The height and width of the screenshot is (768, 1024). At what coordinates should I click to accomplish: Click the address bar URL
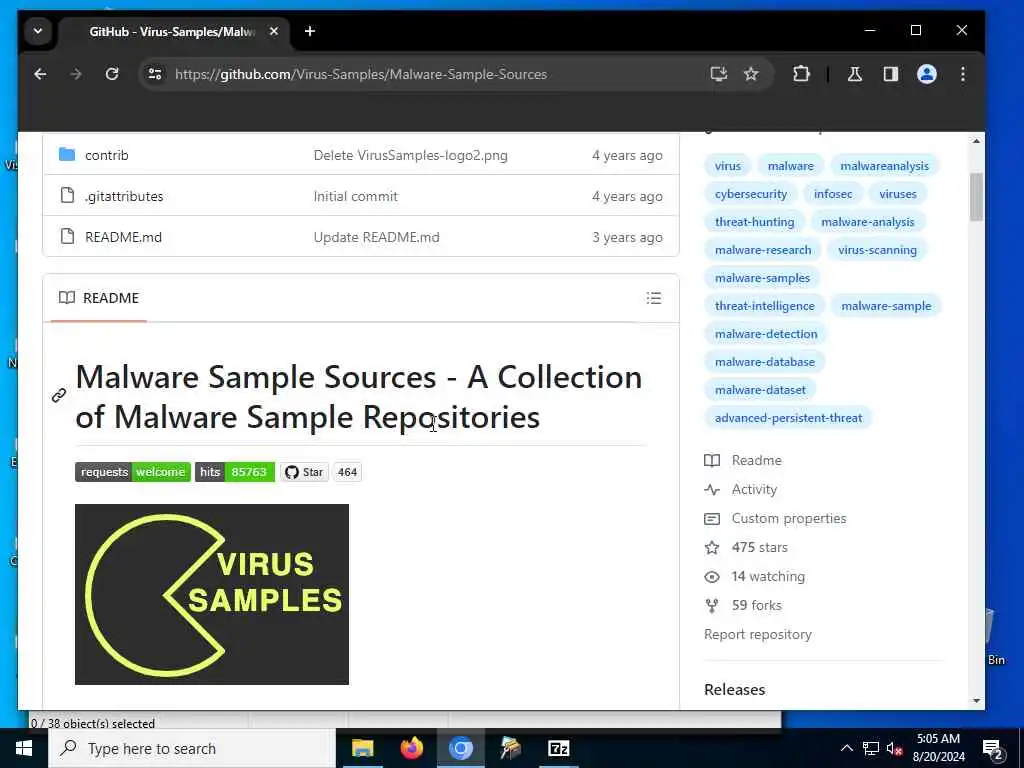(x=360, y=74)
